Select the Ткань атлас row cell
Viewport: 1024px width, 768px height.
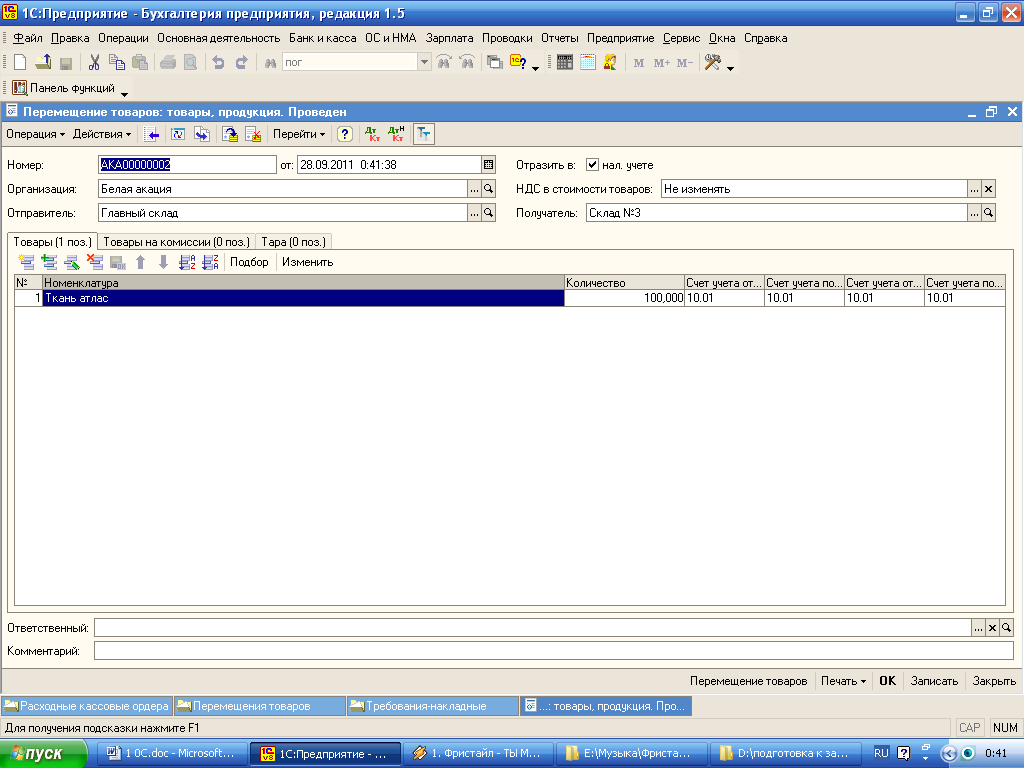[303, 298]
